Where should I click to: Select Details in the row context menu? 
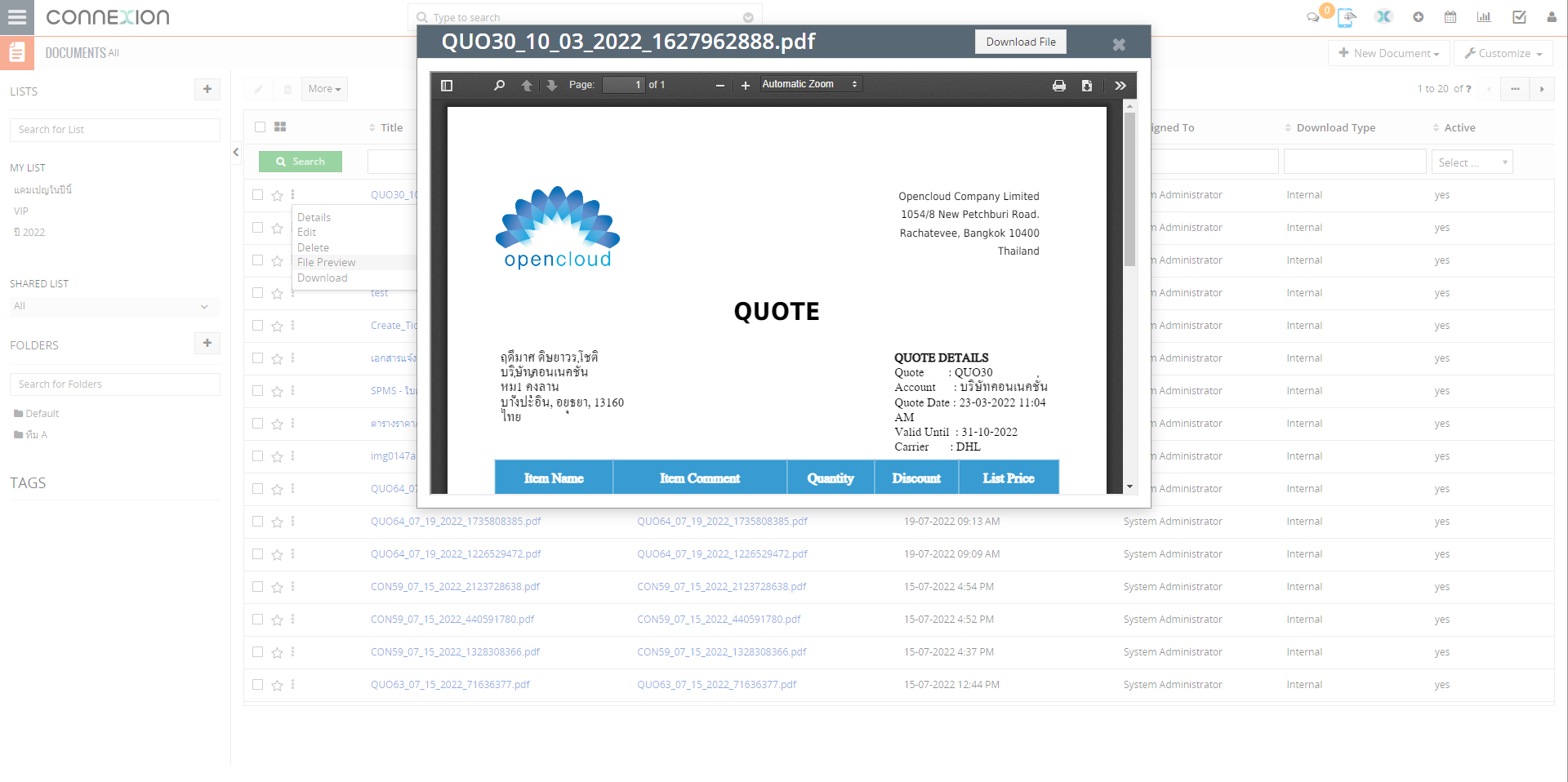click(x=314, y=217)
